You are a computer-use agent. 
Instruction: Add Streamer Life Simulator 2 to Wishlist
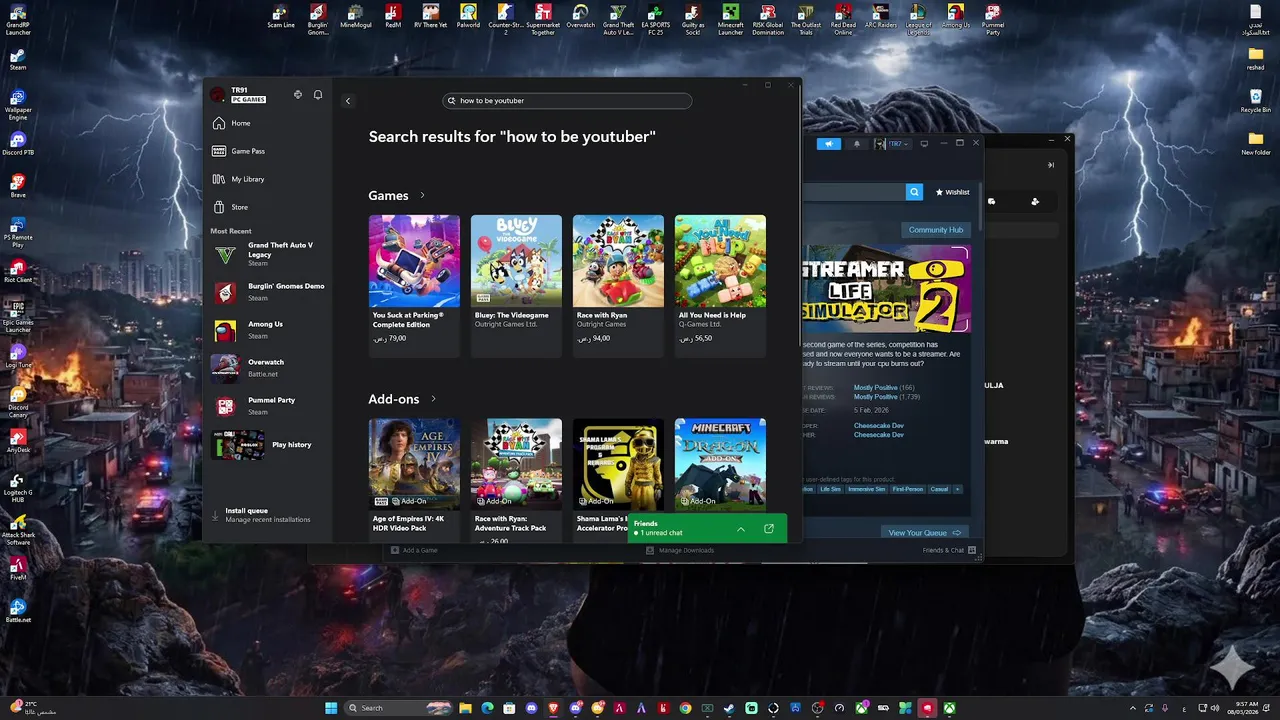(x=952, y=192)
